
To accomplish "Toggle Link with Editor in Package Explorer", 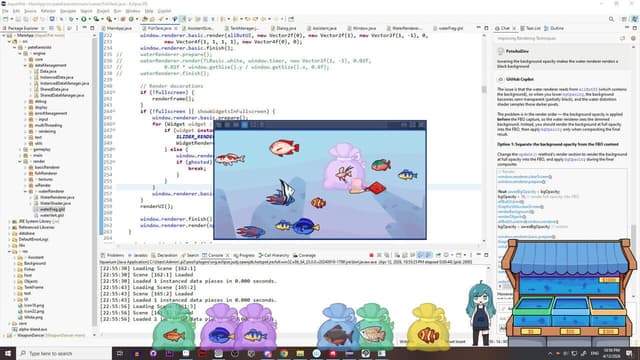I will [x=59, y=28].
